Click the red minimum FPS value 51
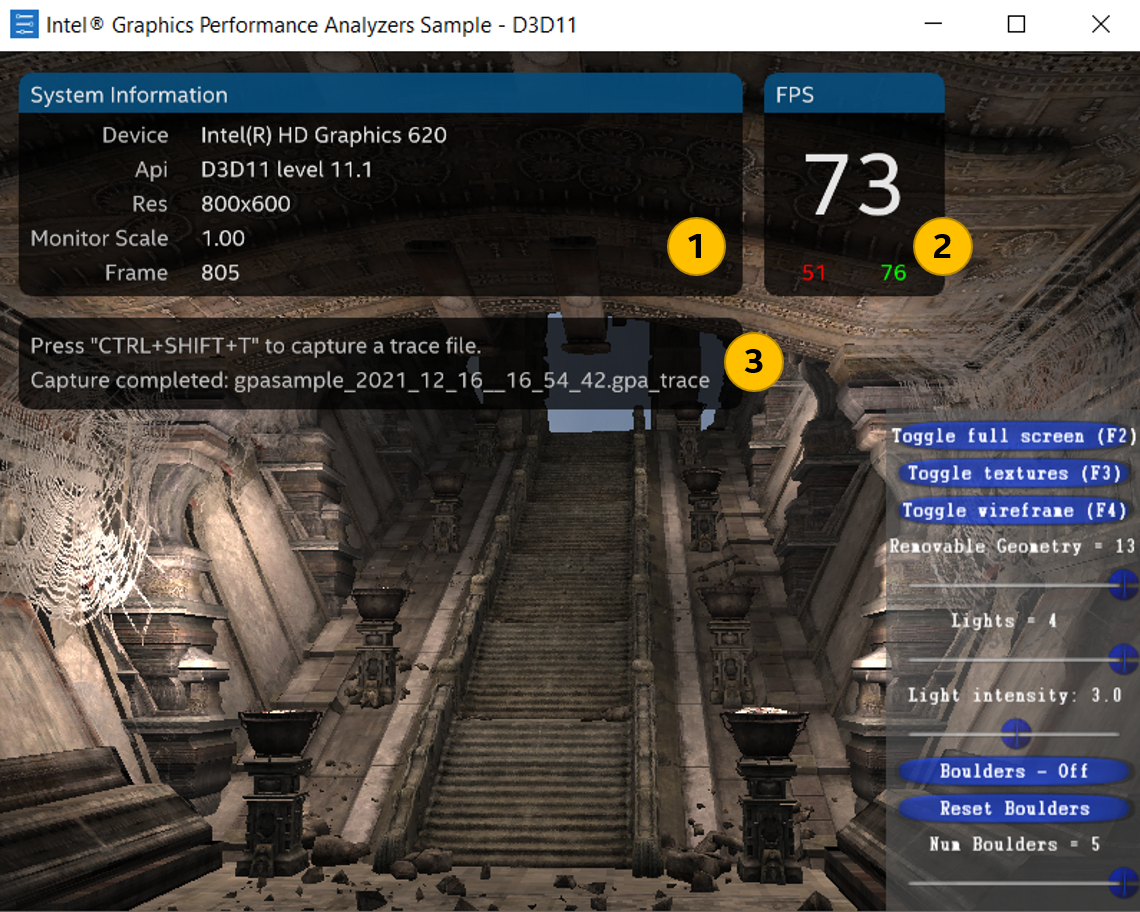This screenshot has width=1140, height=912. tap(814, 273)
